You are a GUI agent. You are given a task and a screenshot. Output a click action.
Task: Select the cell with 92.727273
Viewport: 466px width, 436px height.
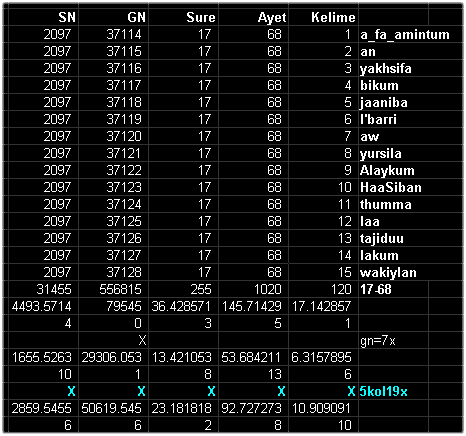click(x=253, y=408)
